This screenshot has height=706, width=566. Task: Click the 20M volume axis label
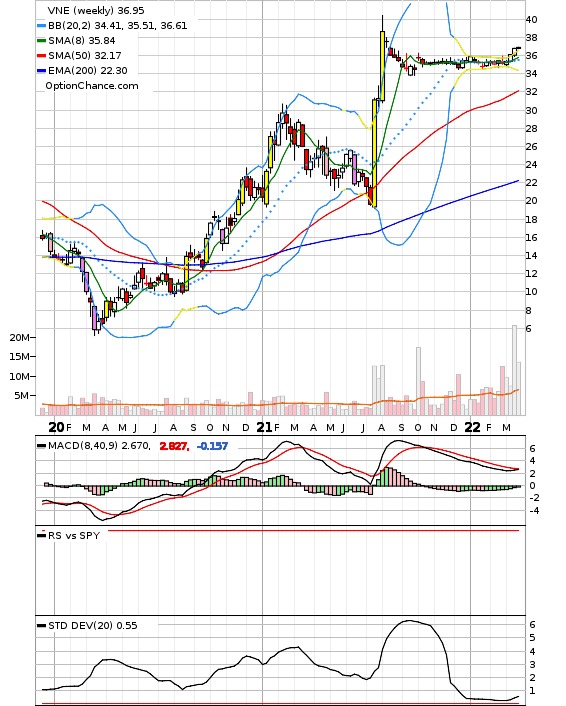click(20, 337)
